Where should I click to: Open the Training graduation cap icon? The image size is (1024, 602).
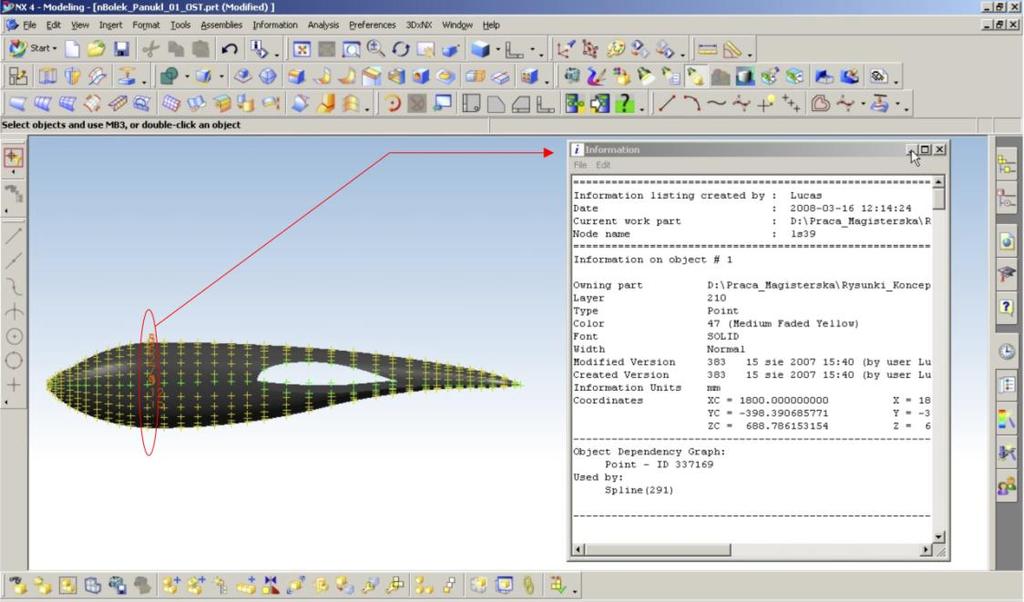click(x=1006, y=274)
